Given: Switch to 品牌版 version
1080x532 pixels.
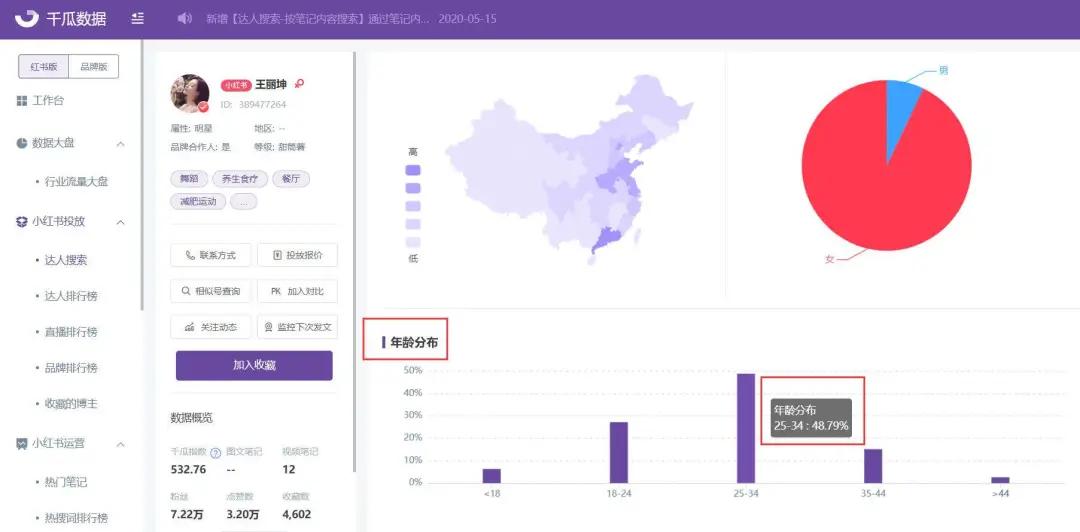Looking at the screenshot, I should [94, 67].
